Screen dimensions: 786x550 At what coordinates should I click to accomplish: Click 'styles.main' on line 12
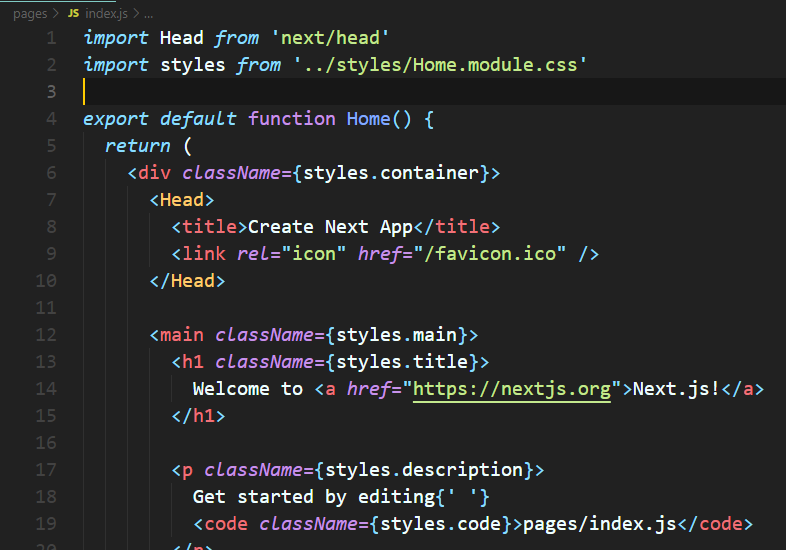(x=397, y=334)
